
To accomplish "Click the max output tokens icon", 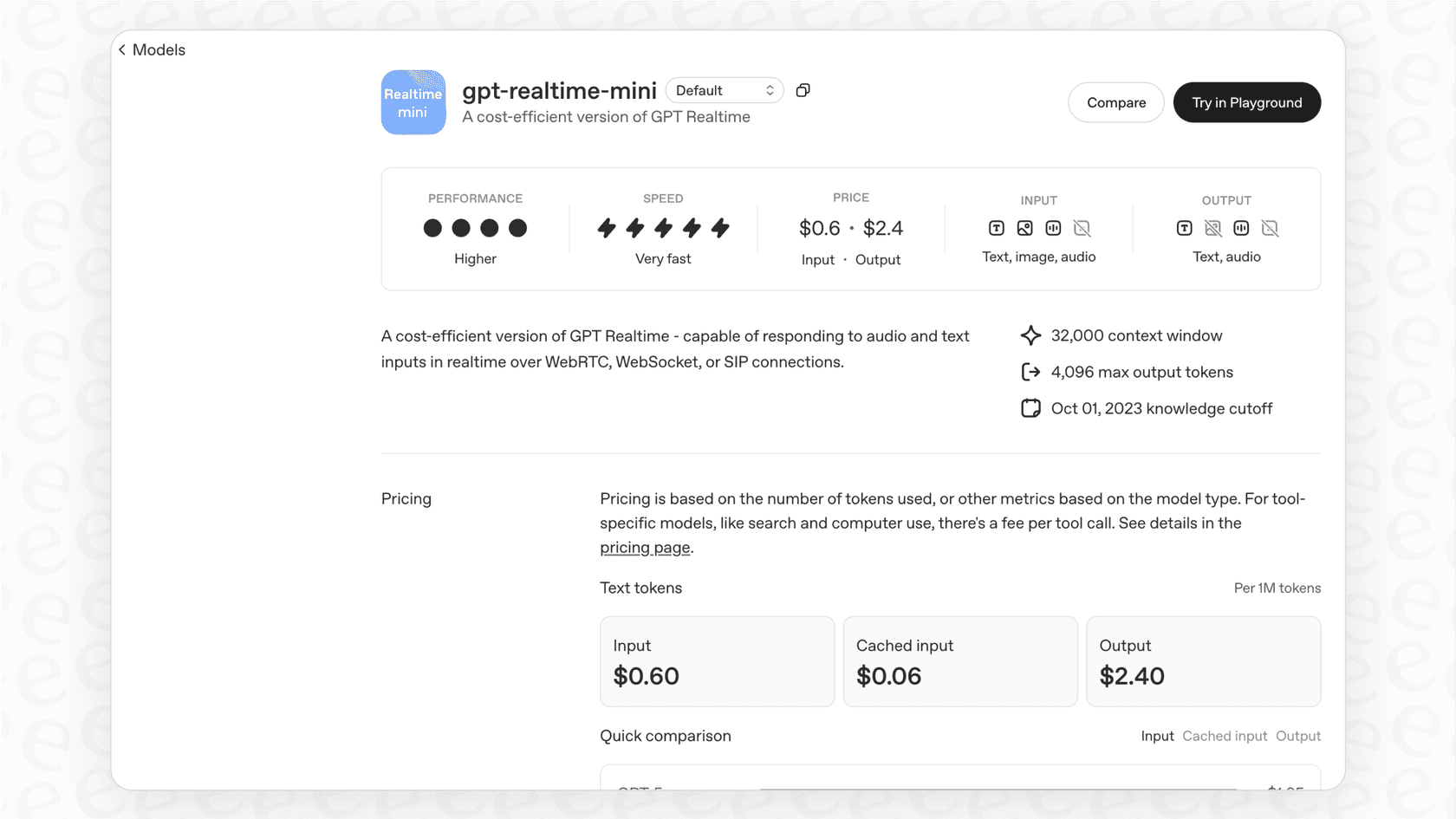I will [x=1030, y=372].
